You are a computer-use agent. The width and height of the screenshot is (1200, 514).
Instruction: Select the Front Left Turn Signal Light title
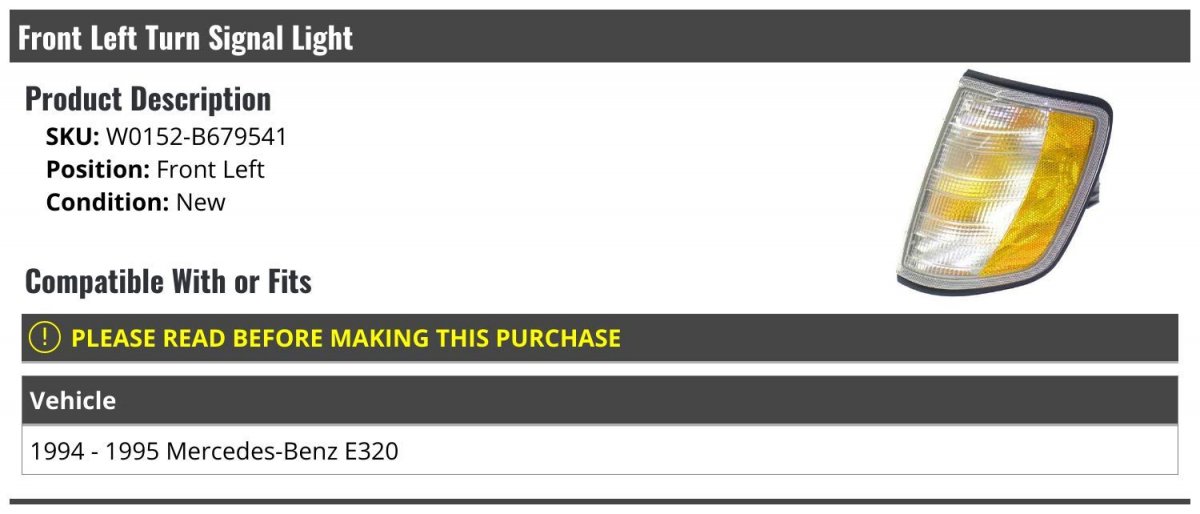(x=186, y=38)
